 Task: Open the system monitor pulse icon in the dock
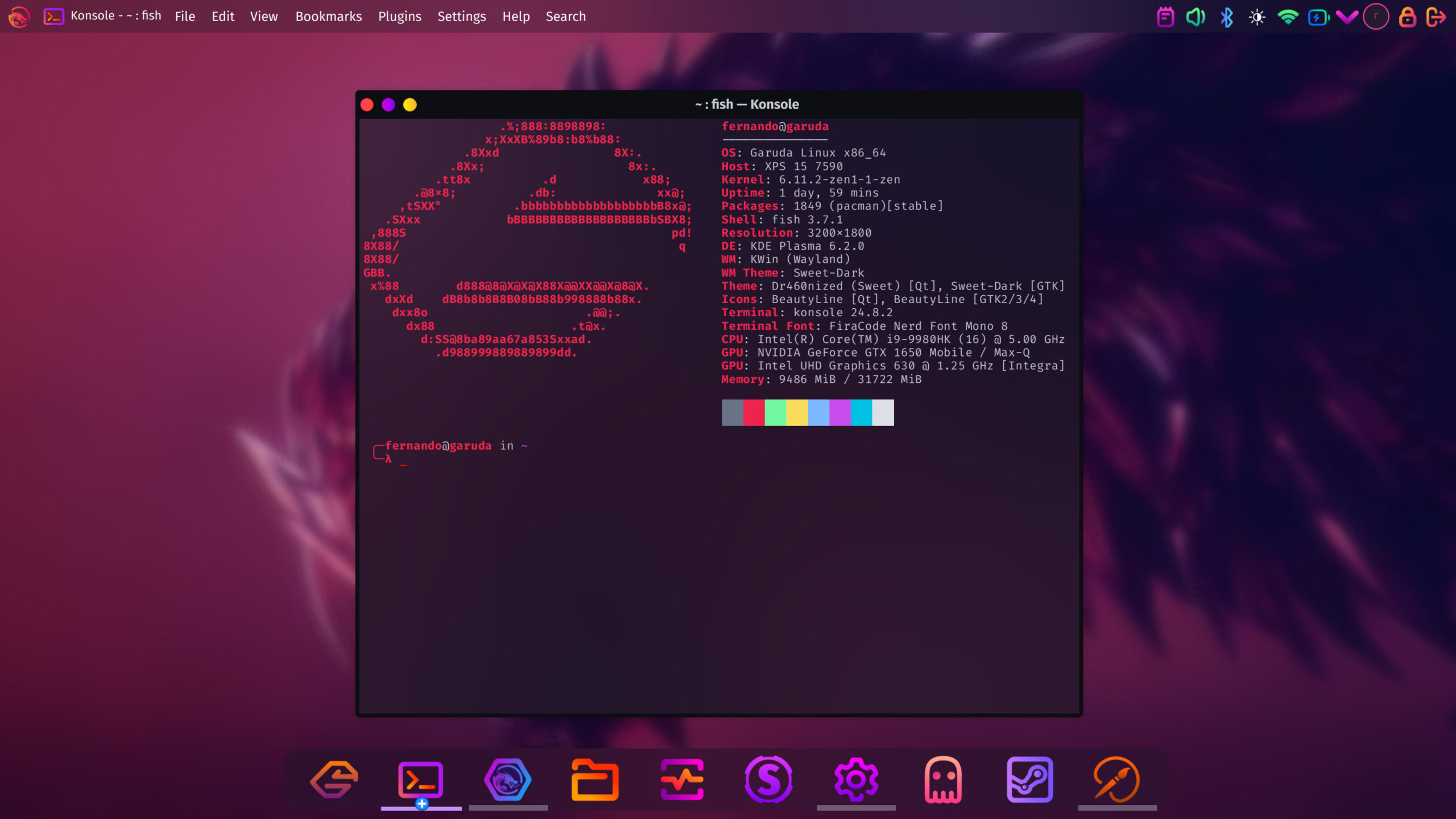pyautogui.click(x=682, y=780)
